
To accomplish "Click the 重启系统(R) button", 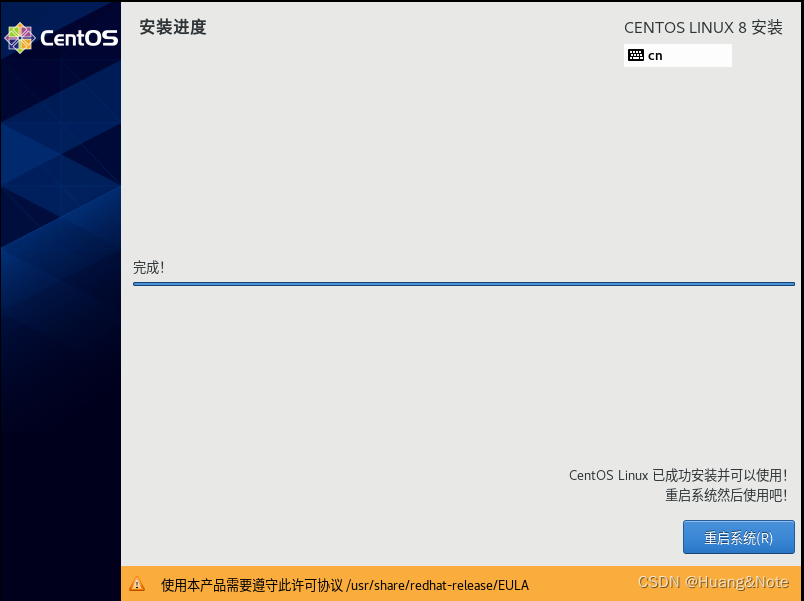I will click(x=739, y=537).
